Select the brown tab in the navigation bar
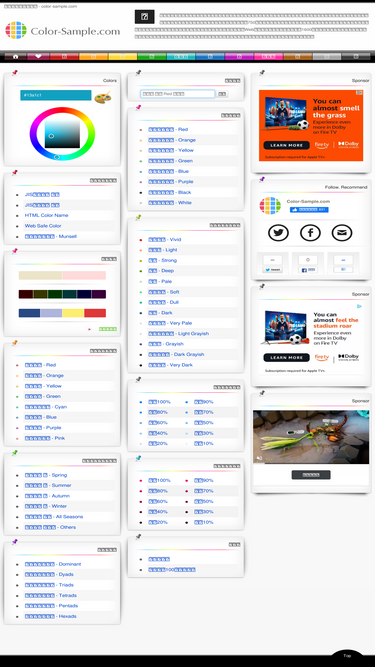 click(298, 56)
